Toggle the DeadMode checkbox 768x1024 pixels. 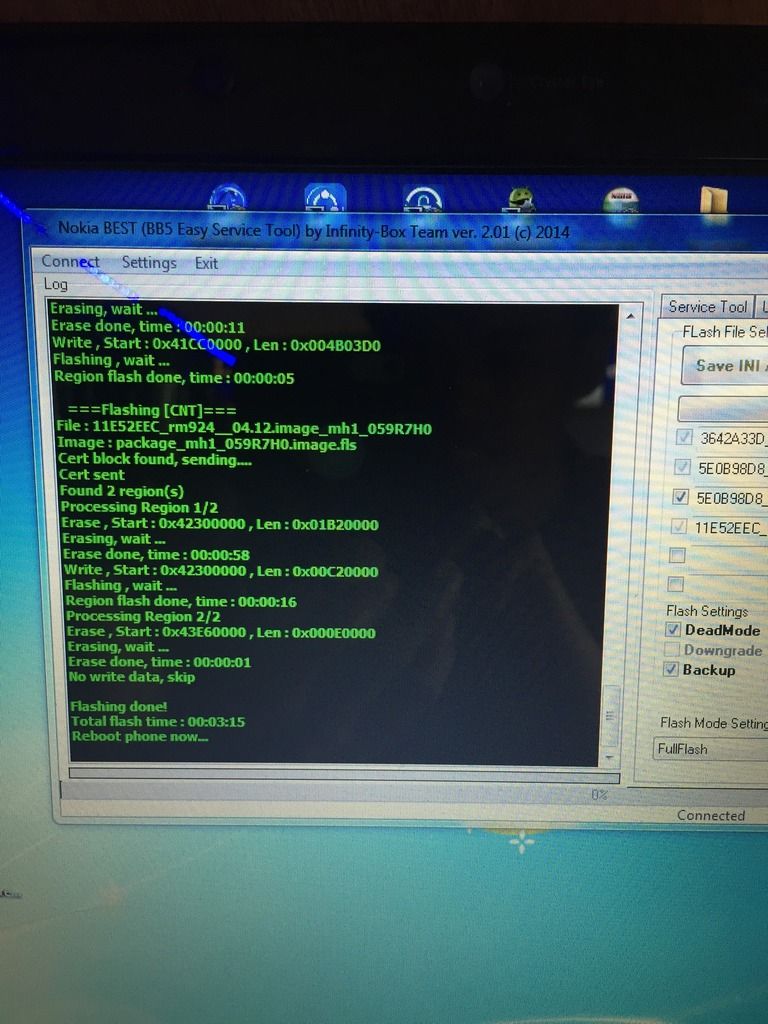674,630
